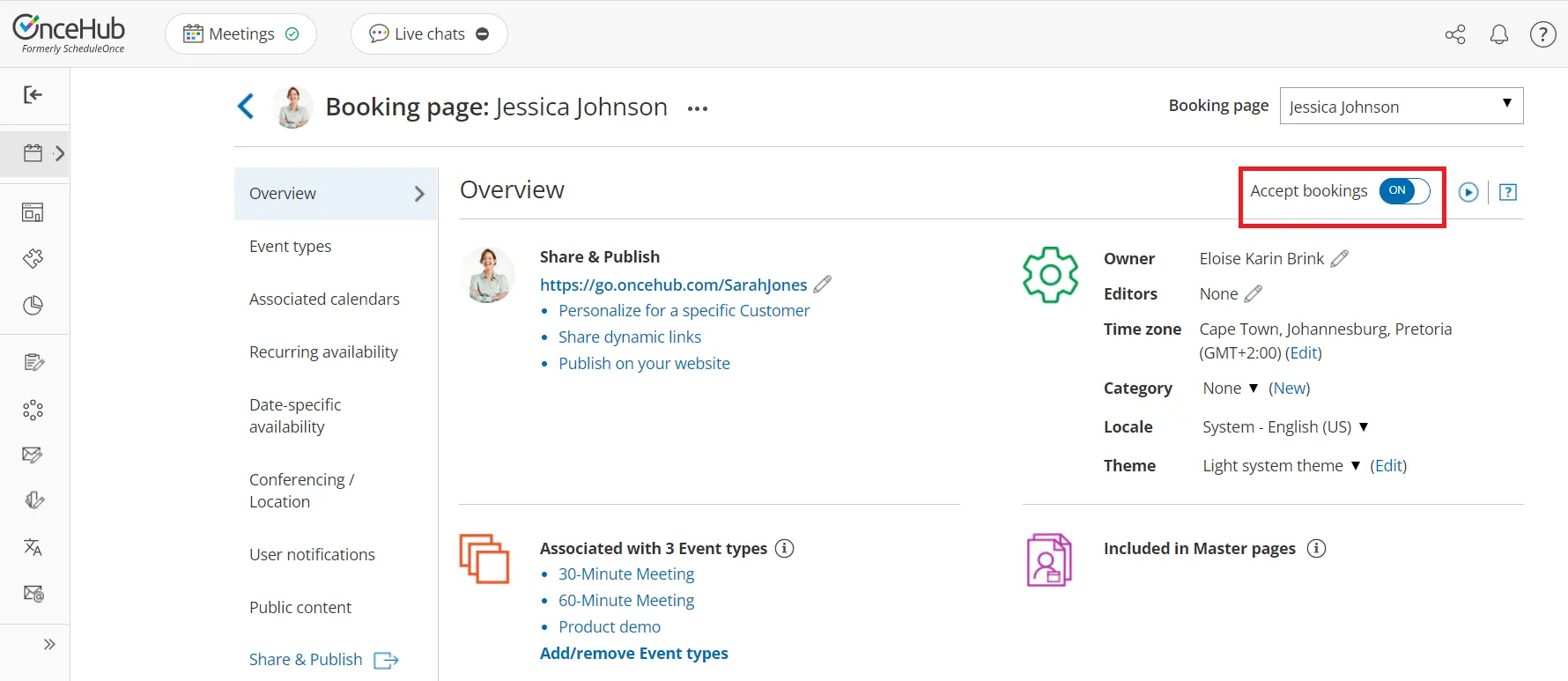The image size is (1568, 681).
Task: Go to Public content section
Action: click(x=300, y=608)
